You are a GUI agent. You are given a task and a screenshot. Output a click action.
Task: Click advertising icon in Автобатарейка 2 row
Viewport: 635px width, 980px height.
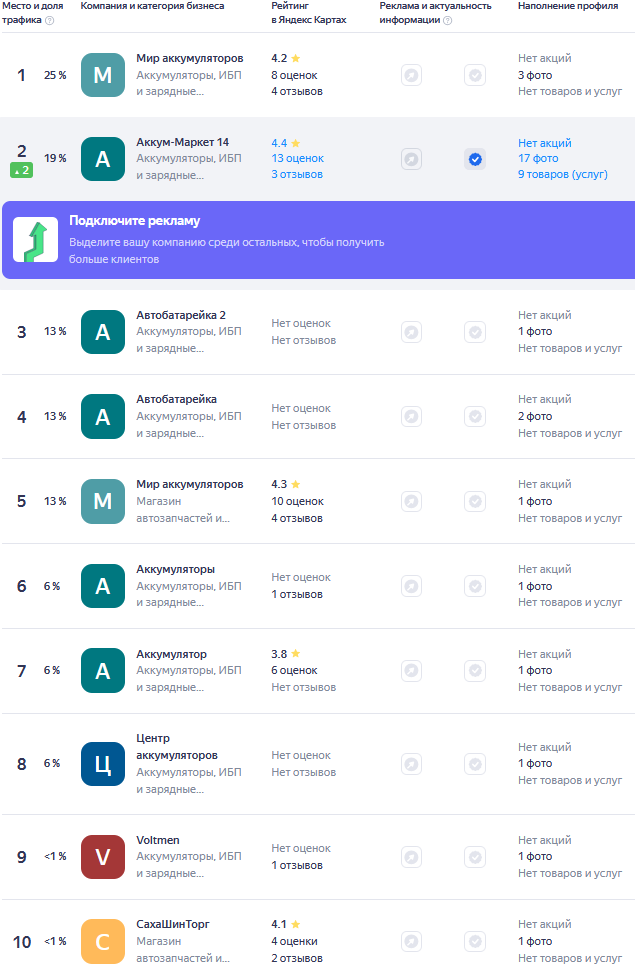411,332
